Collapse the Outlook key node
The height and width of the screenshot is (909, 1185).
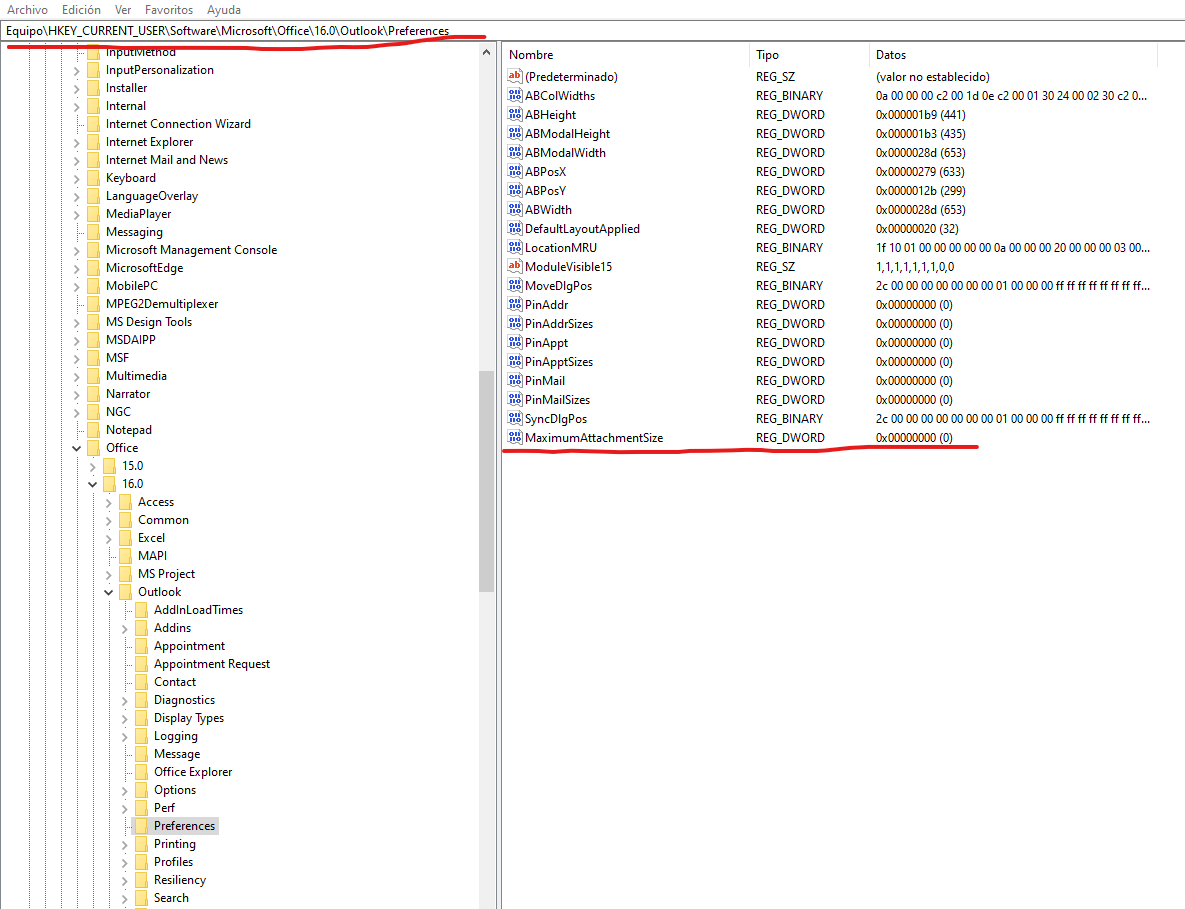coord(109,592)
